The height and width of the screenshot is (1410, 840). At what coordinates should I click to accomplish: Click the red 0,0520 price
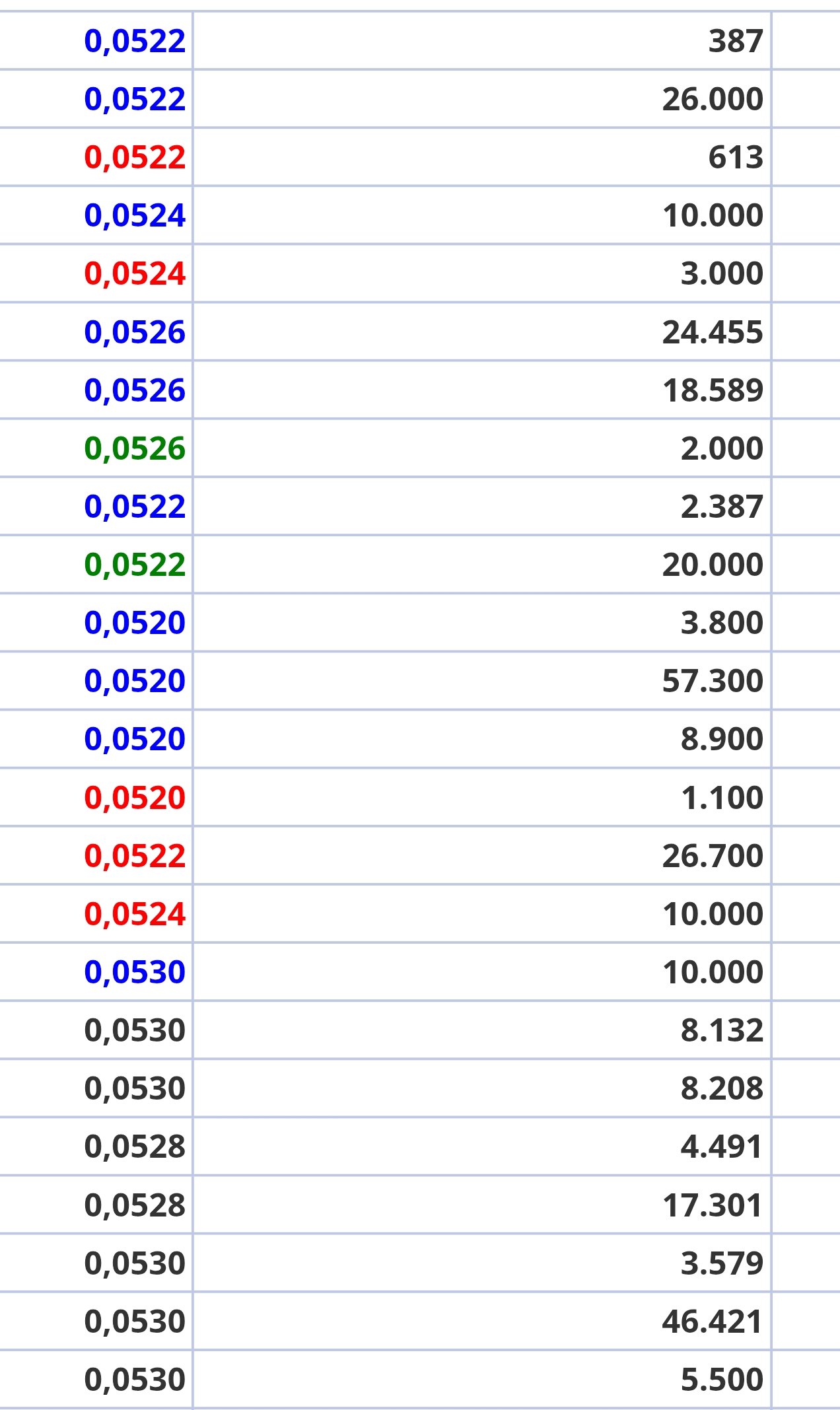pos(135,797)
